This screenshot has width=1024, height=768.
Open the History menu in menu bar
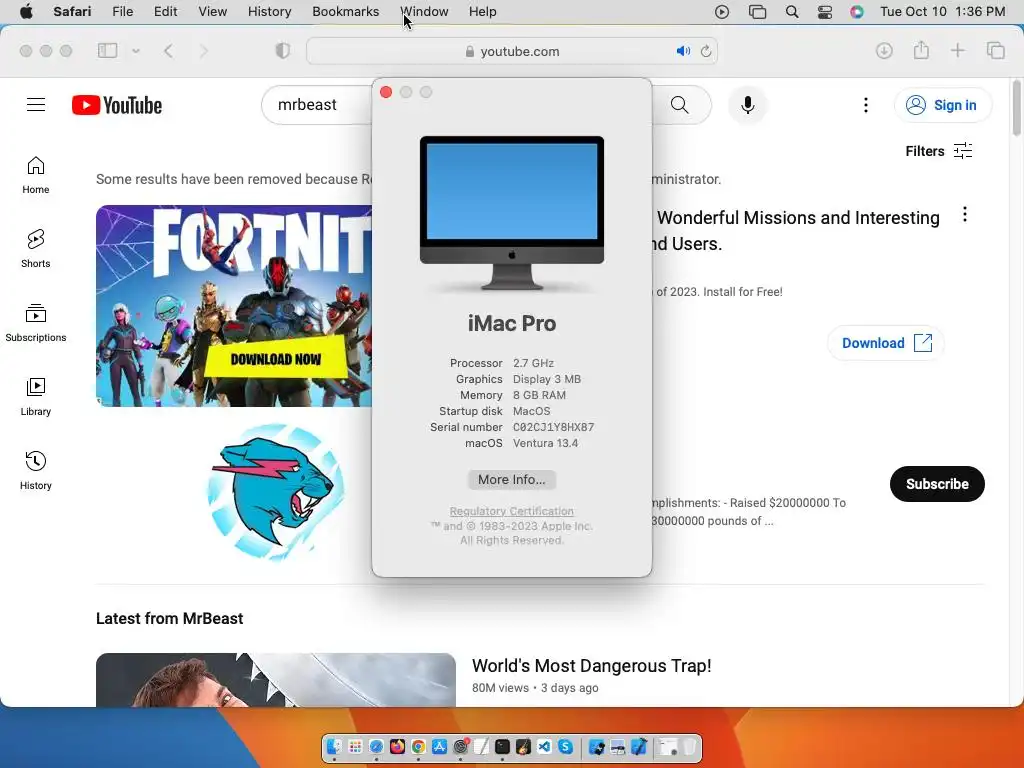click(x=269, y=12)
